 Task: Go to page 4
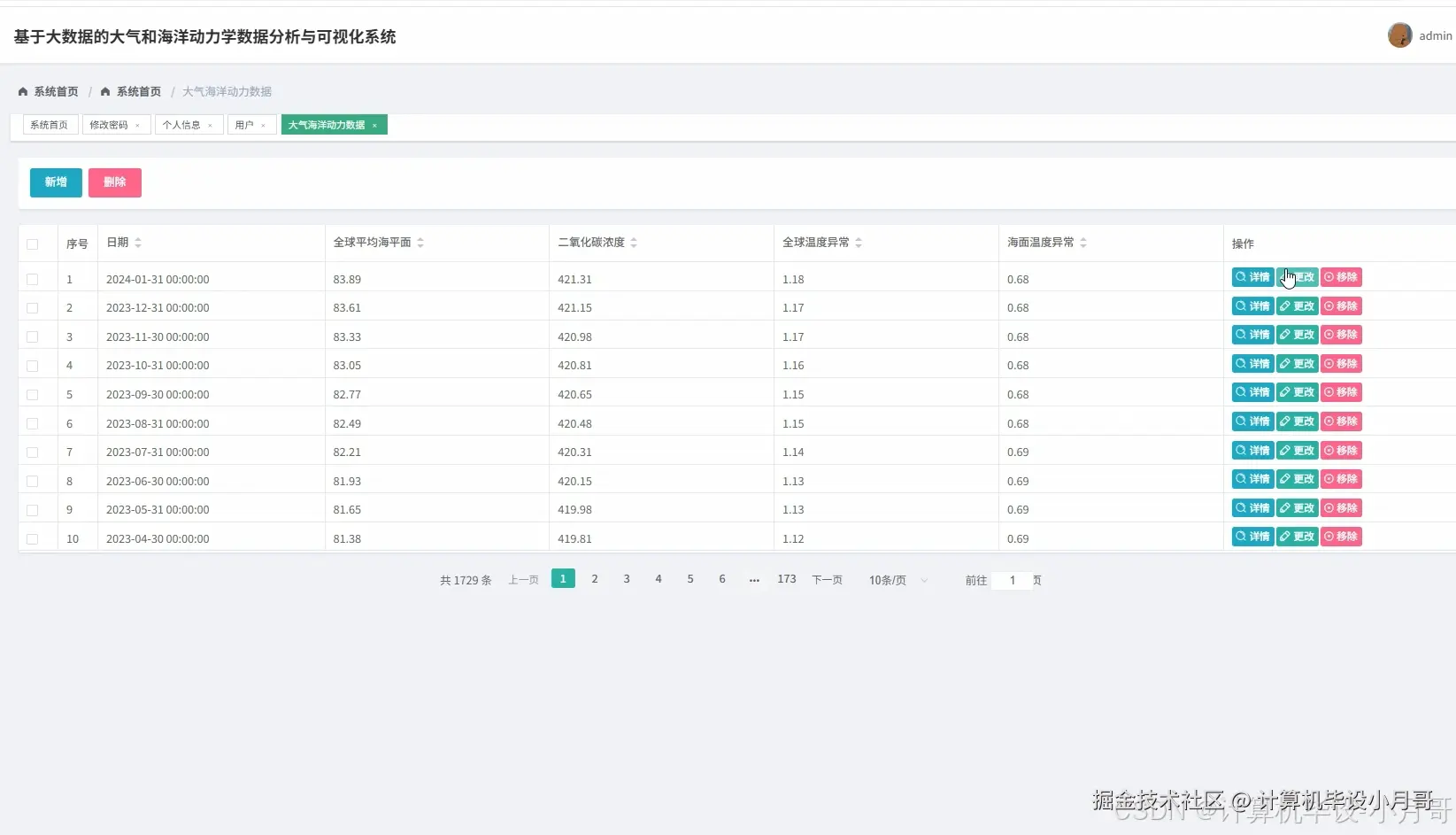point(659,578)
